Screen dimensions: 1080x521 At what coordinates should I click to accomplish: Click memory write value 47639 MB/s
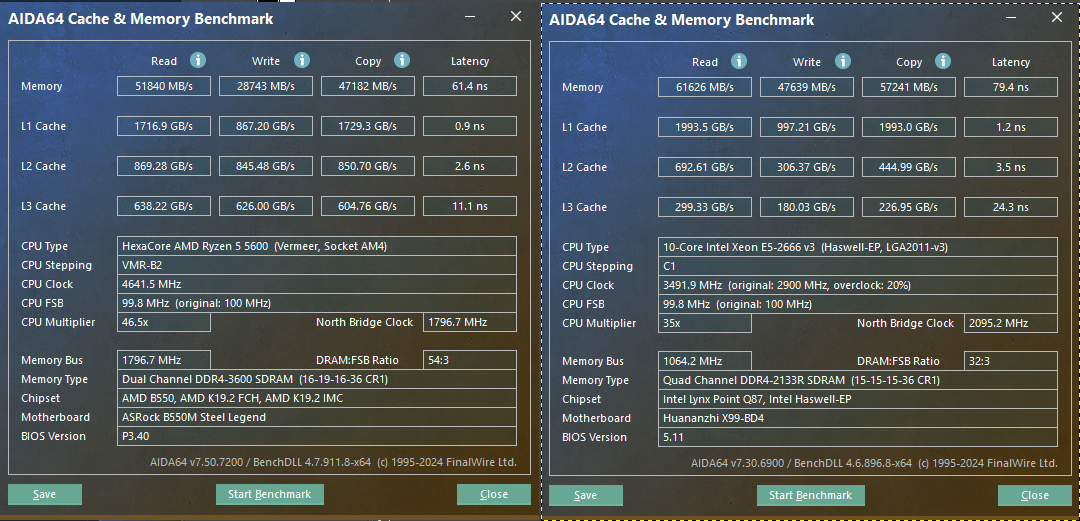807,87
